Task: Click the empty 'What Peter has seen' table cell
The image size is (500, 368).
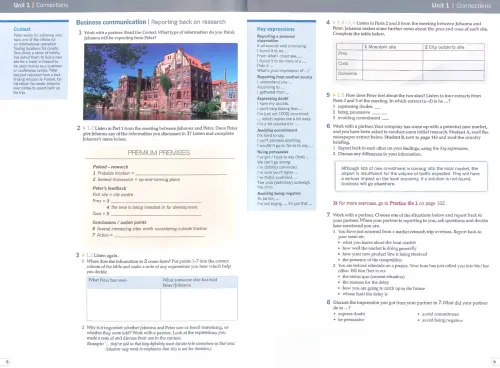Action: (124, 304)
